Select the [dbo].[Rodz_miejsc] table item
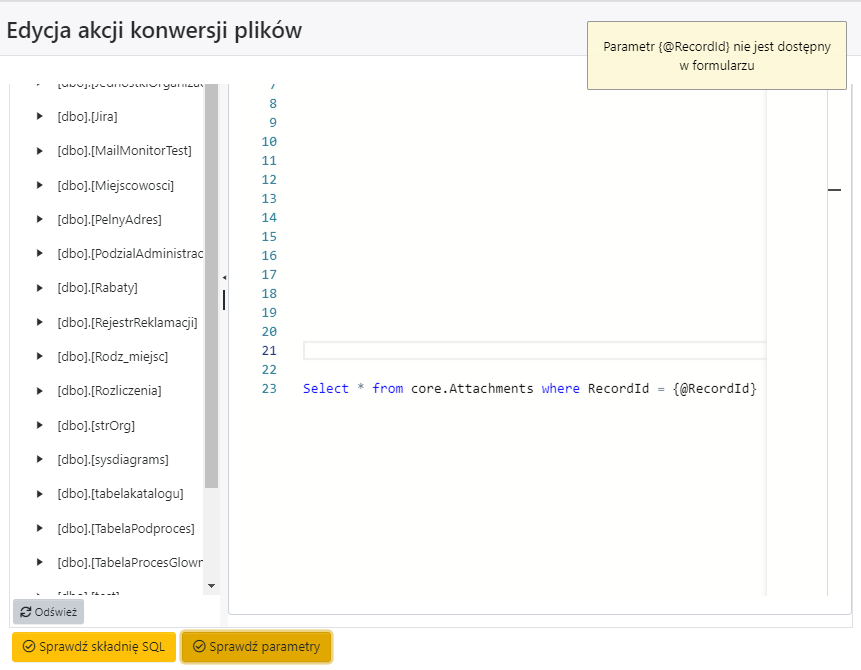The width and height of the screenshot is (861, 670). coord(112,357)
